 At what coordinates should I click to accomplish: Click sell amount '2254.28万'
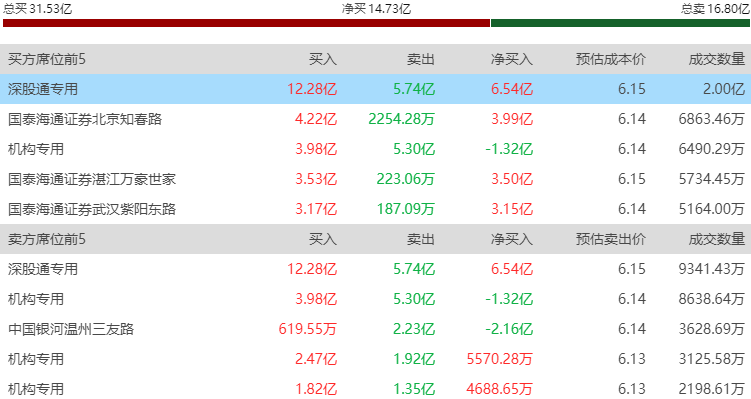click(401, 119)
